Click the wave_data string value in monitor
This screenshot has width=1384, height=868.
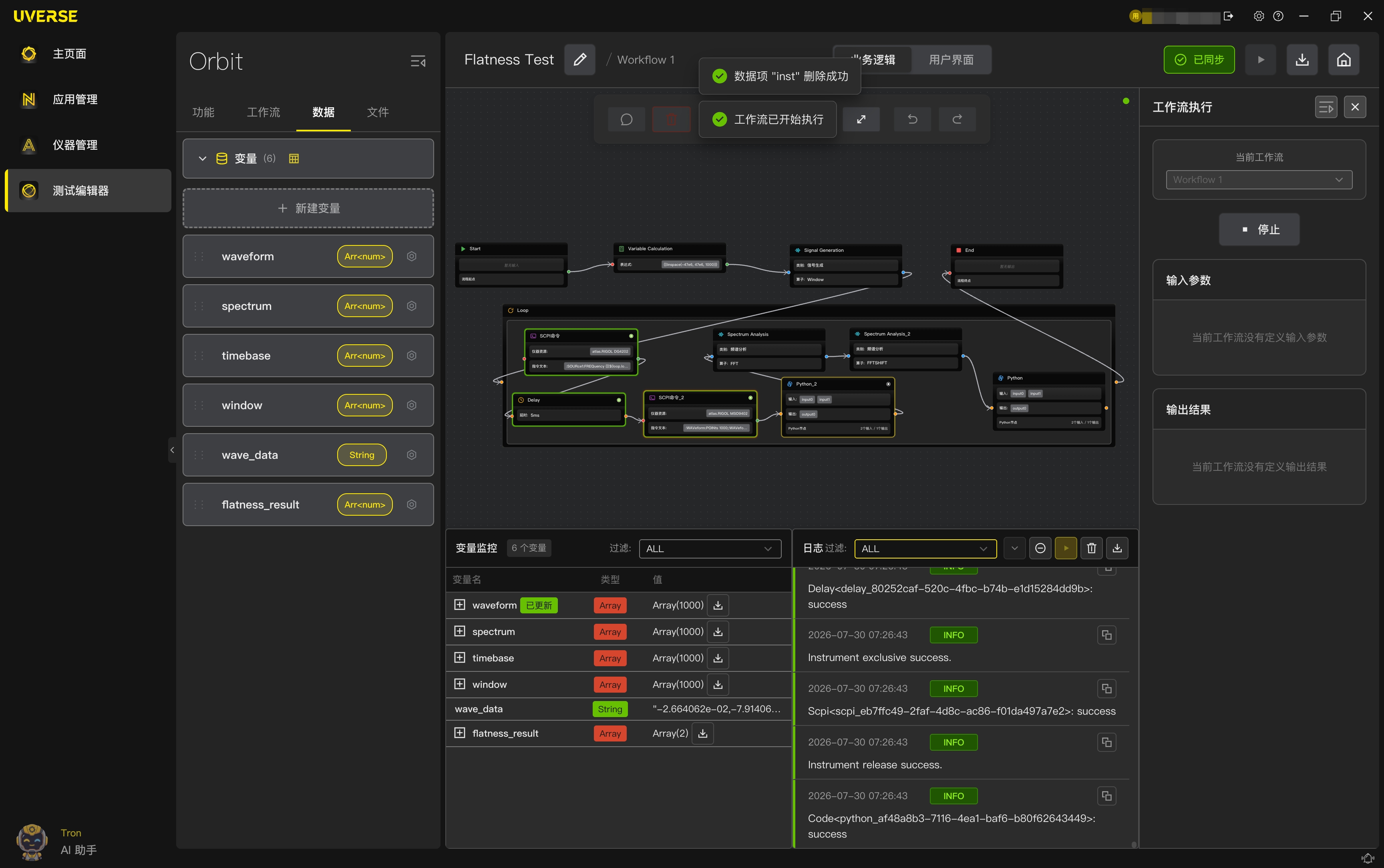716,709
